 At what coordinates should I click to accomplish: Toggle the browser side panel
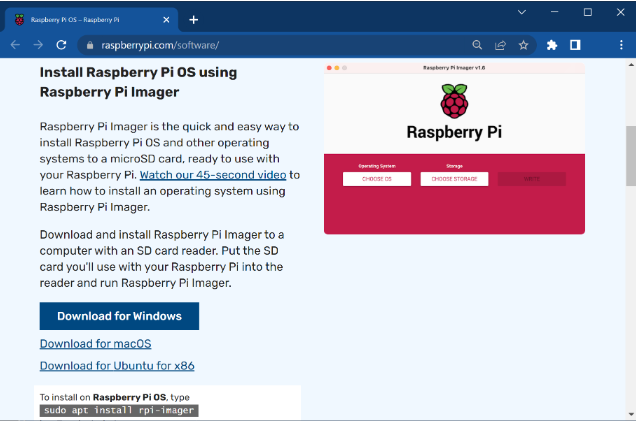[x=575, y=45]
